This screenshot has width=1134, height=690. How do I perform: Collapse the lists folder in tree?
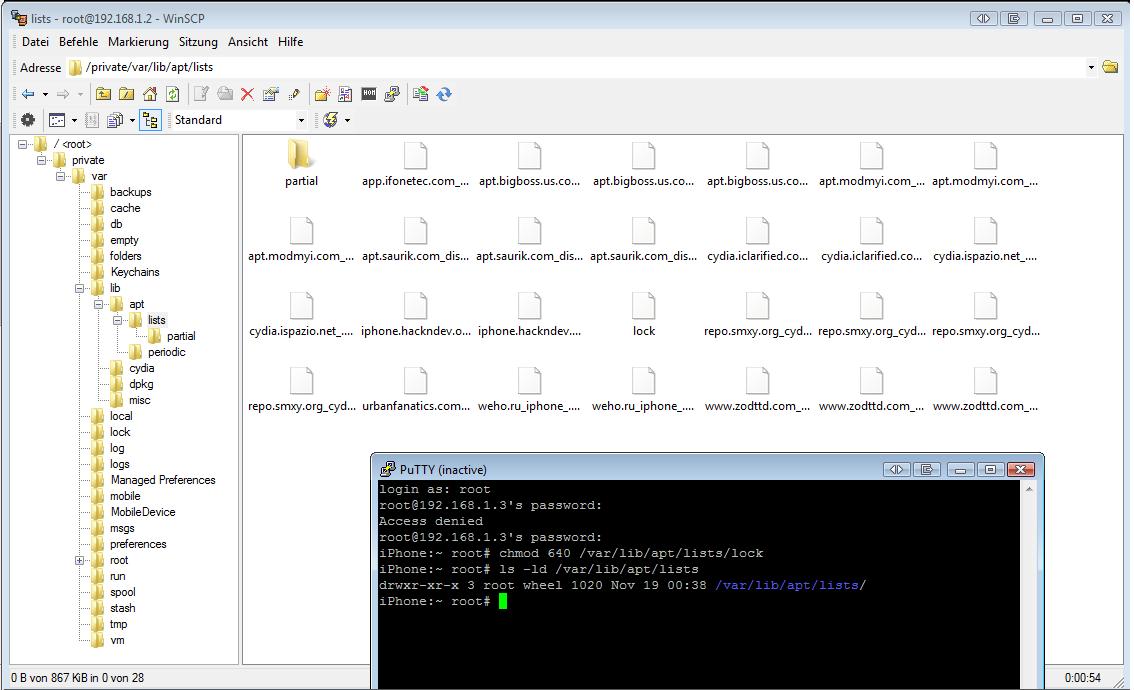(x=117, y=320)
